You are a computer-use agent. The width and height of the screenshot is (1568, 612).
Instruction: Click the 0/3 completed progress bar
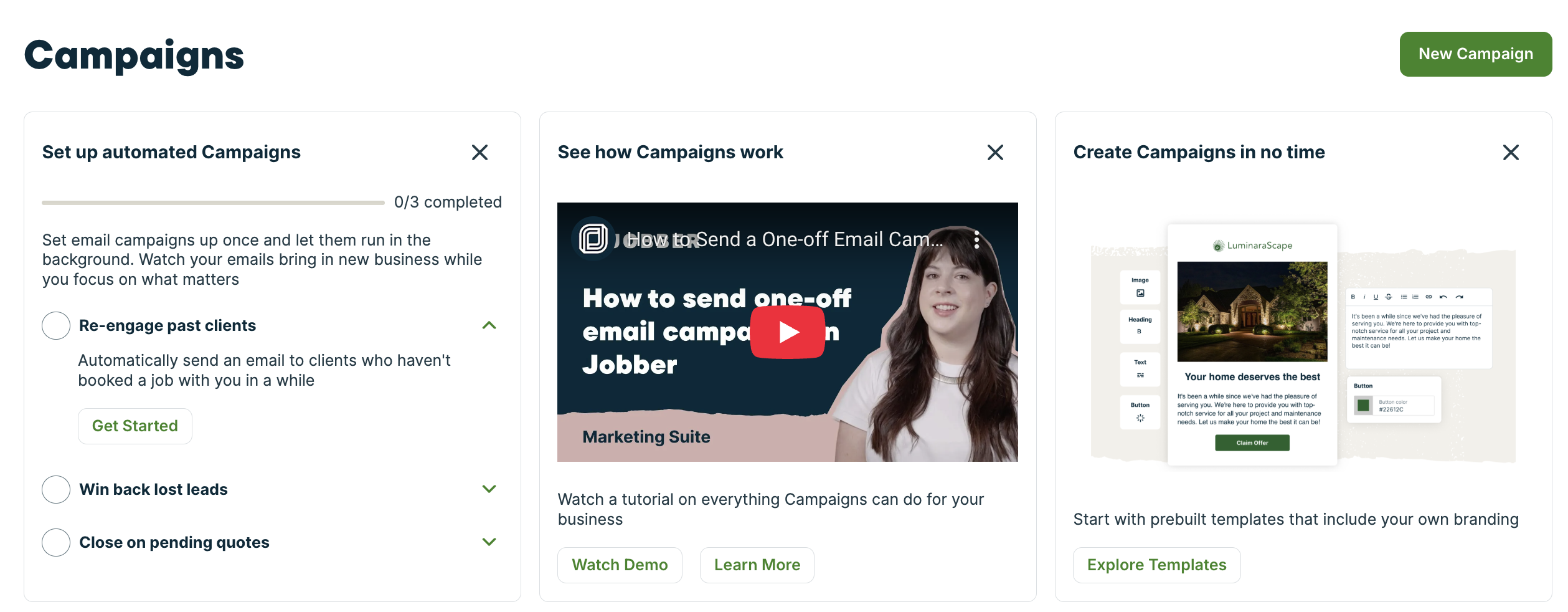tap(213, 203)
